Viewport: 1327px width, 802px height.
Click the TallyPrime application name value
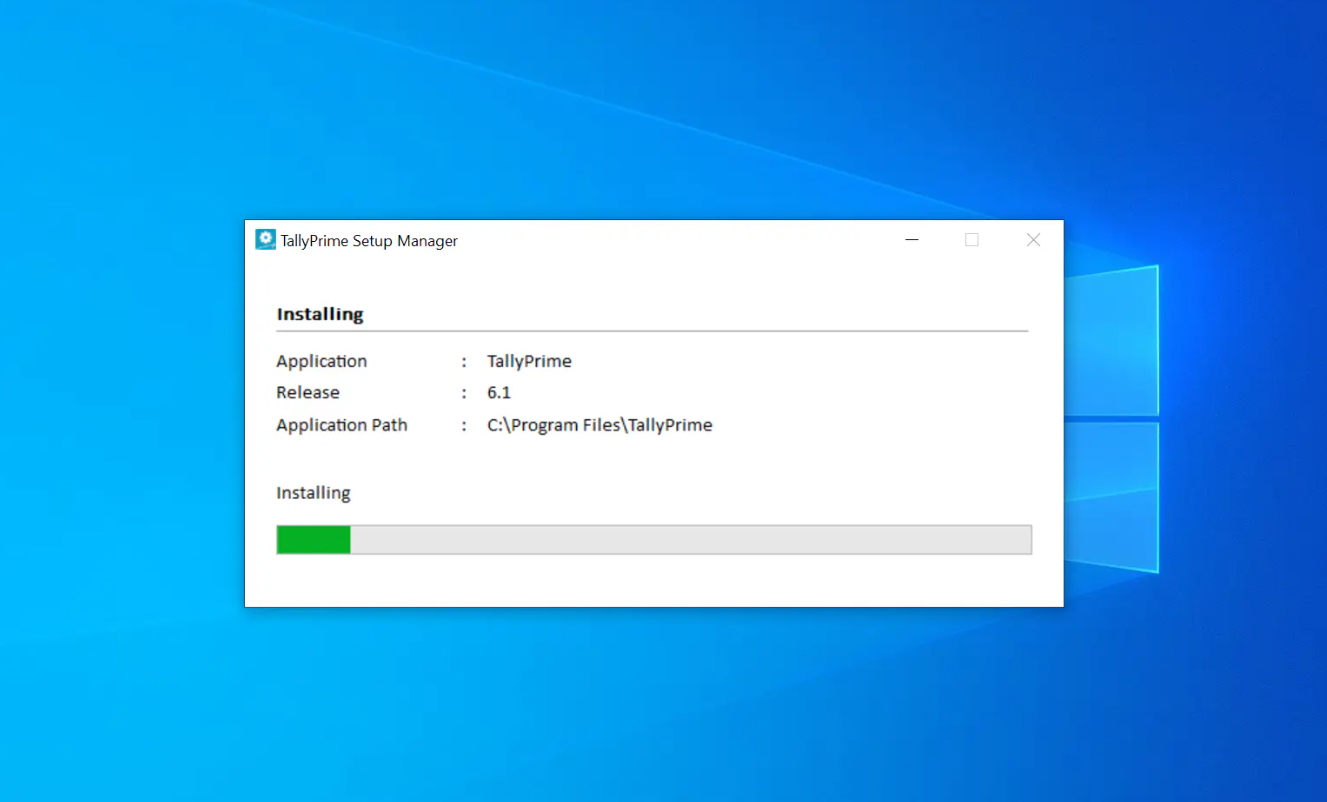[x=529, y=361]
